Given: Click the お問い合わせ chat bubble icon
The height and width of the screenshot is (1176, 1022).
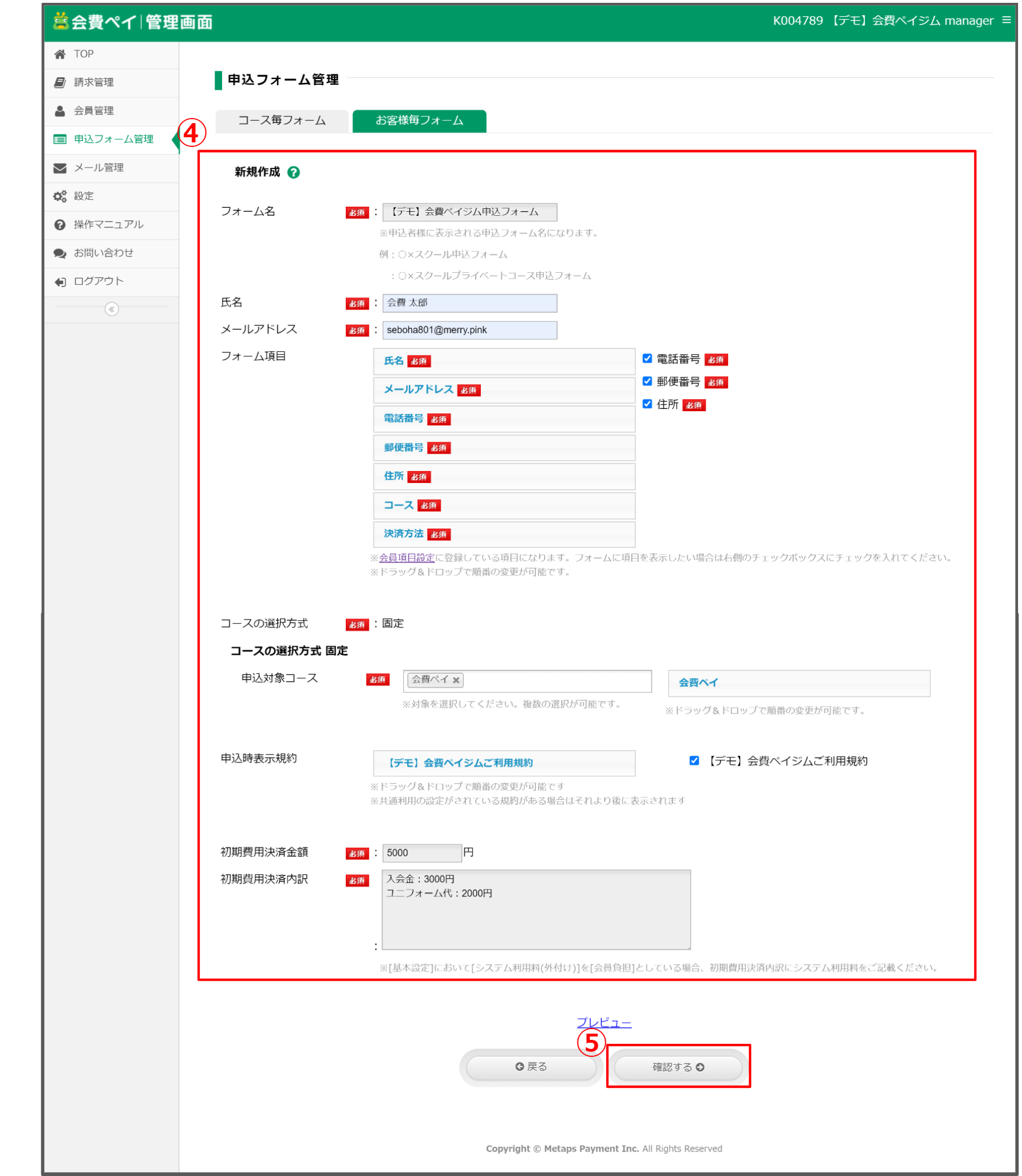Looking at the screenshot, I should pyautogui.click(x=60, y=254).
